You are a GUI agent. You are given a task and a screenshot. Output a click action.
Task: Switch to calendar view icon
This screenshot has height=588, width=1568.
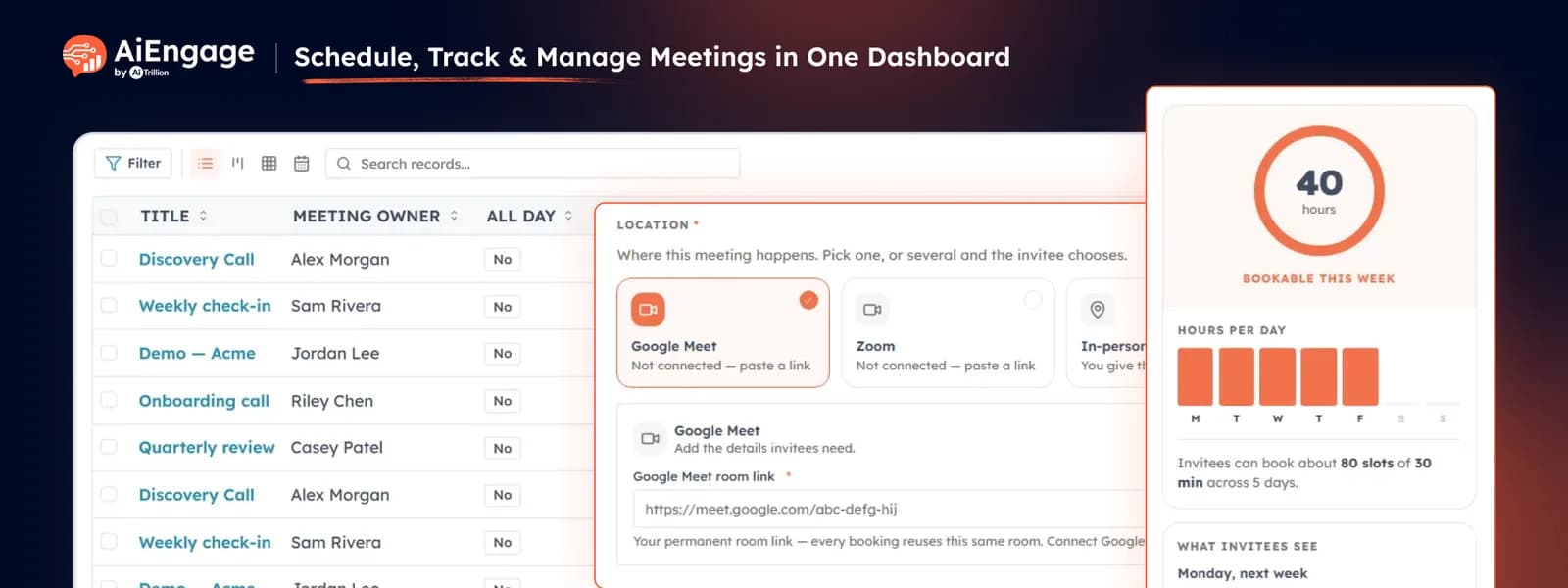(302, 163)
